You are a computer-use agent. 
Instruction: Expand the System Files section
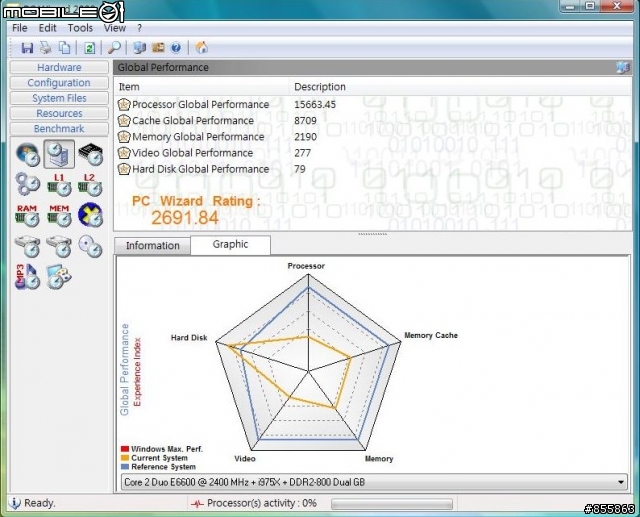click(x=59, y=98)
